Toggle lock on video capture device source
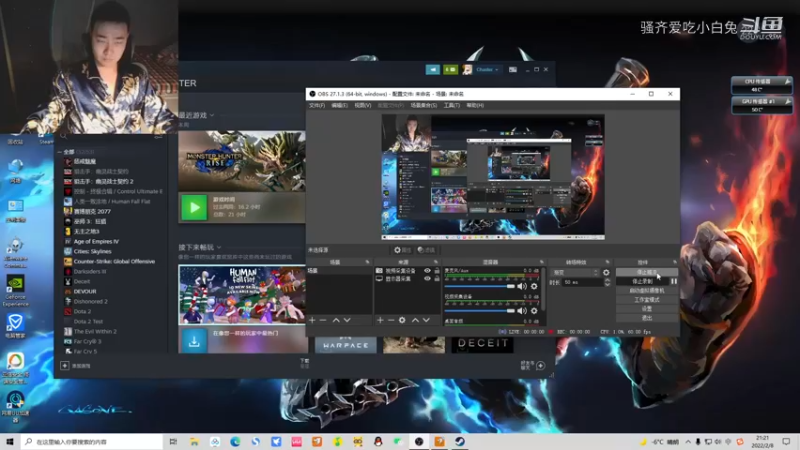Screen dimensions: 800x450 (437, 270)
